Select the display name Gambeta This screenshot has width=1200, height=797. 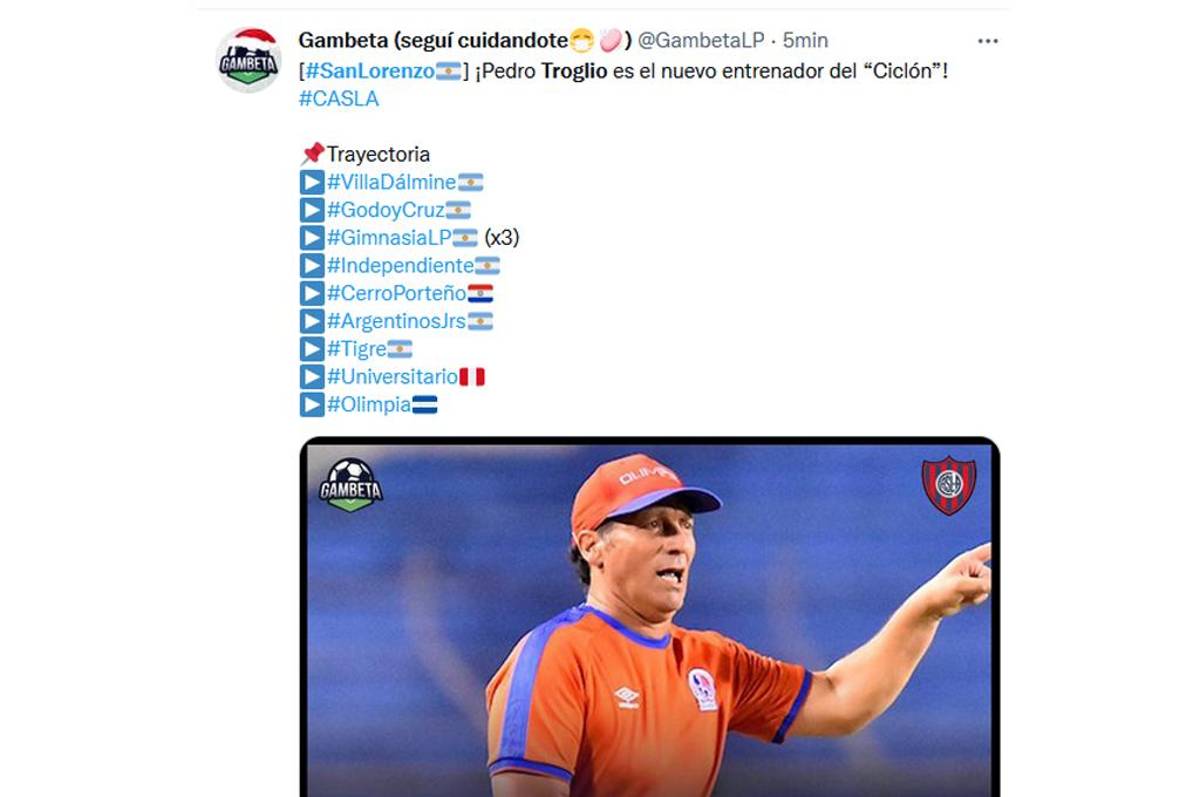pyautogui.click(x=345, y=40)
